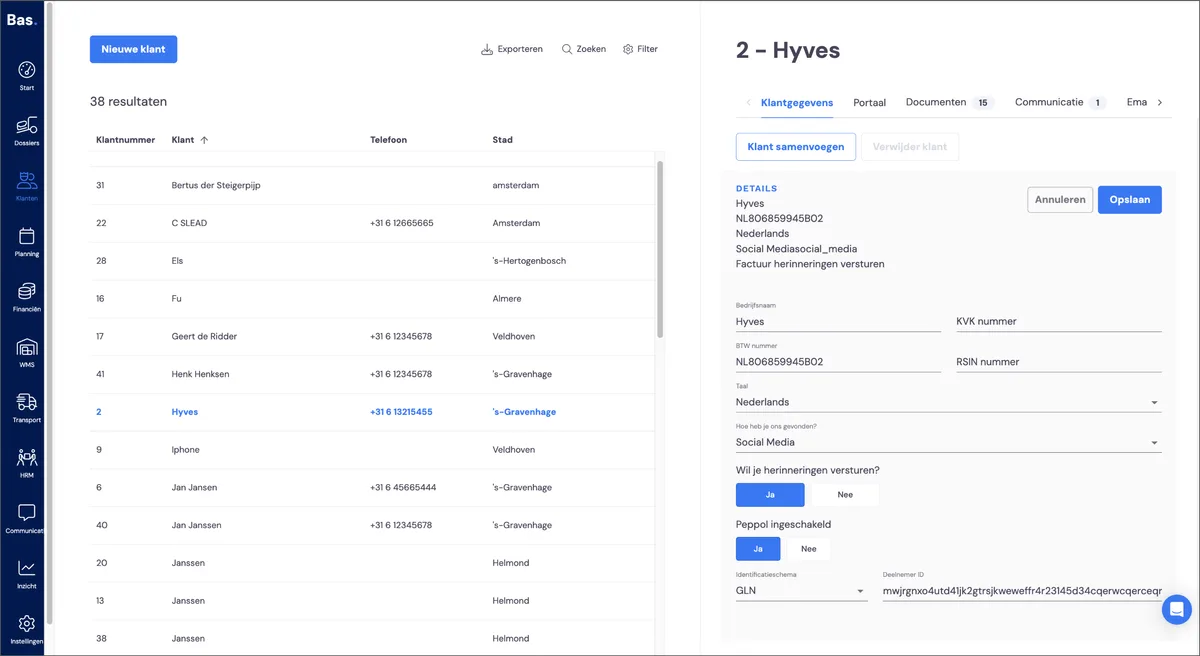Click the customer list scrollbar
The height and width of the screenshot is (656, 1200).
coord(660,250)
